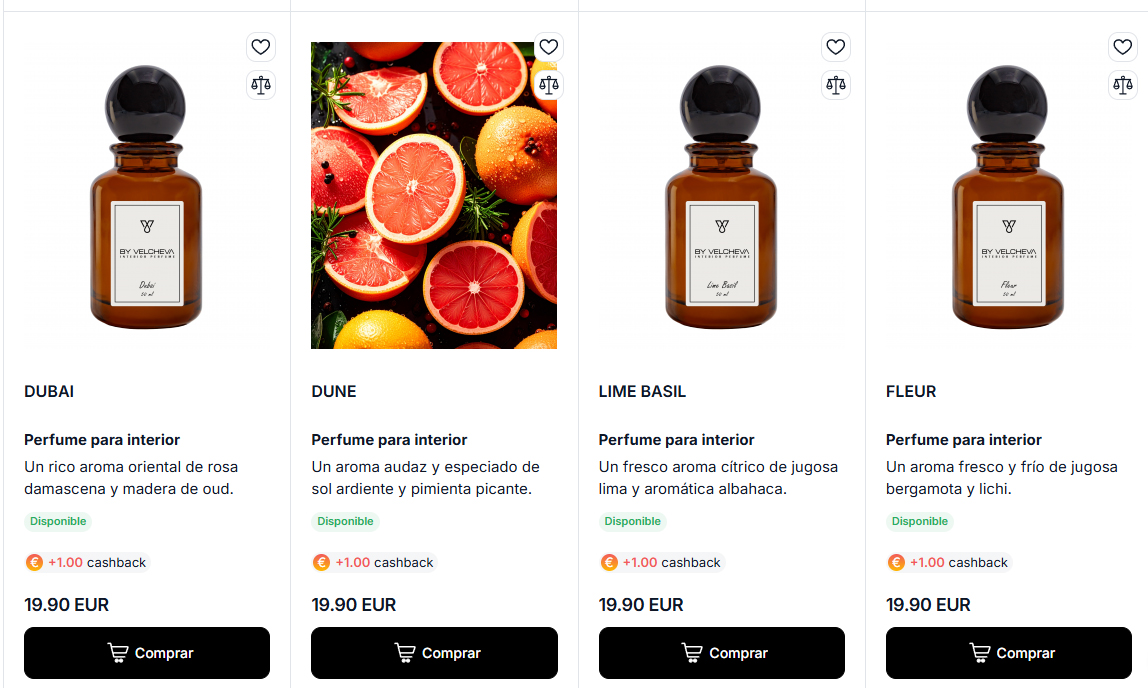Click the heart icon above the grapefruit image

(x=548, y=47)
